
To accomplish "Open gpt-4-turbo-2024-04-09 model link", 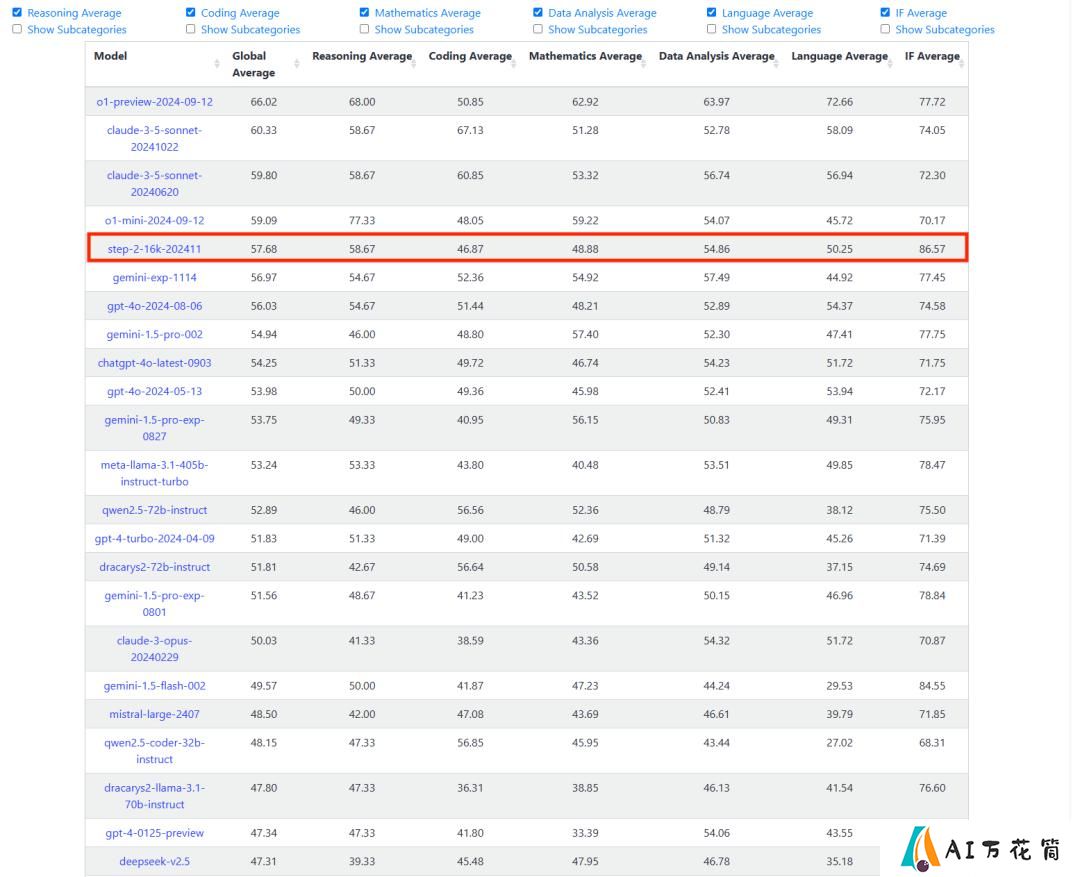I will 154,539.
